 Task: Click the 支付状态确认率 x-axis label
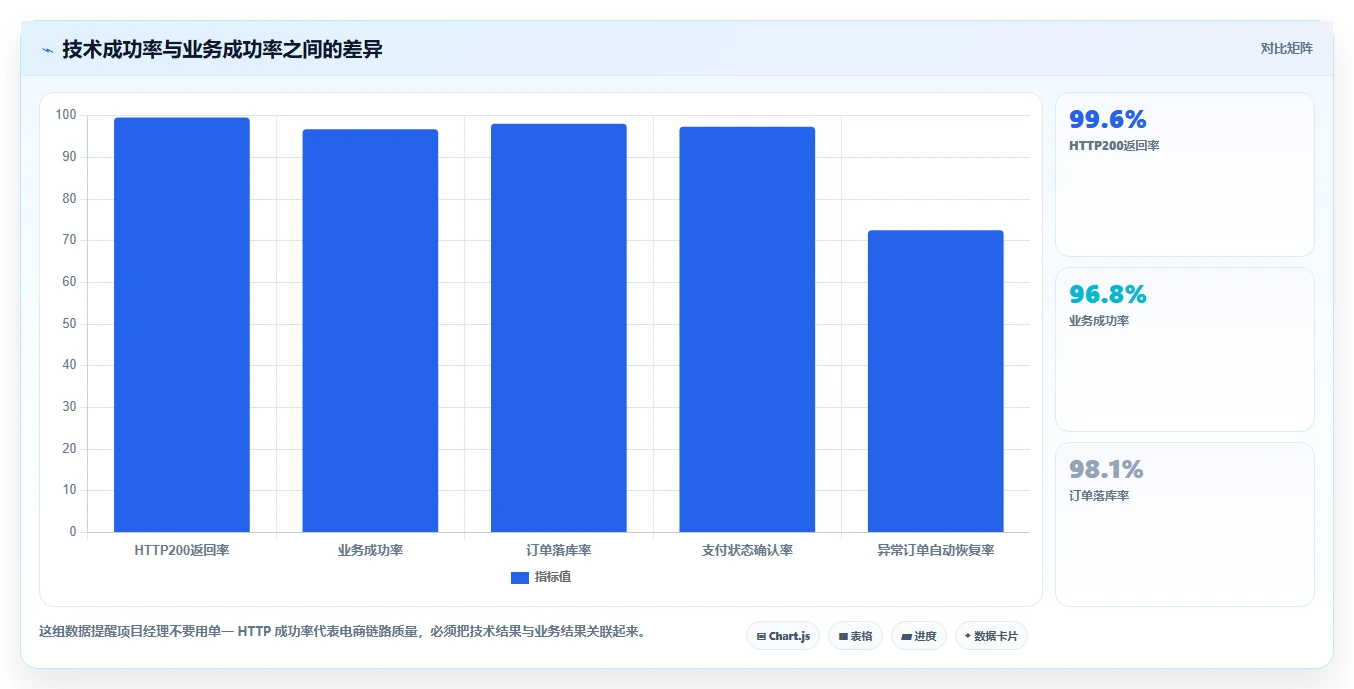[747, 550]
